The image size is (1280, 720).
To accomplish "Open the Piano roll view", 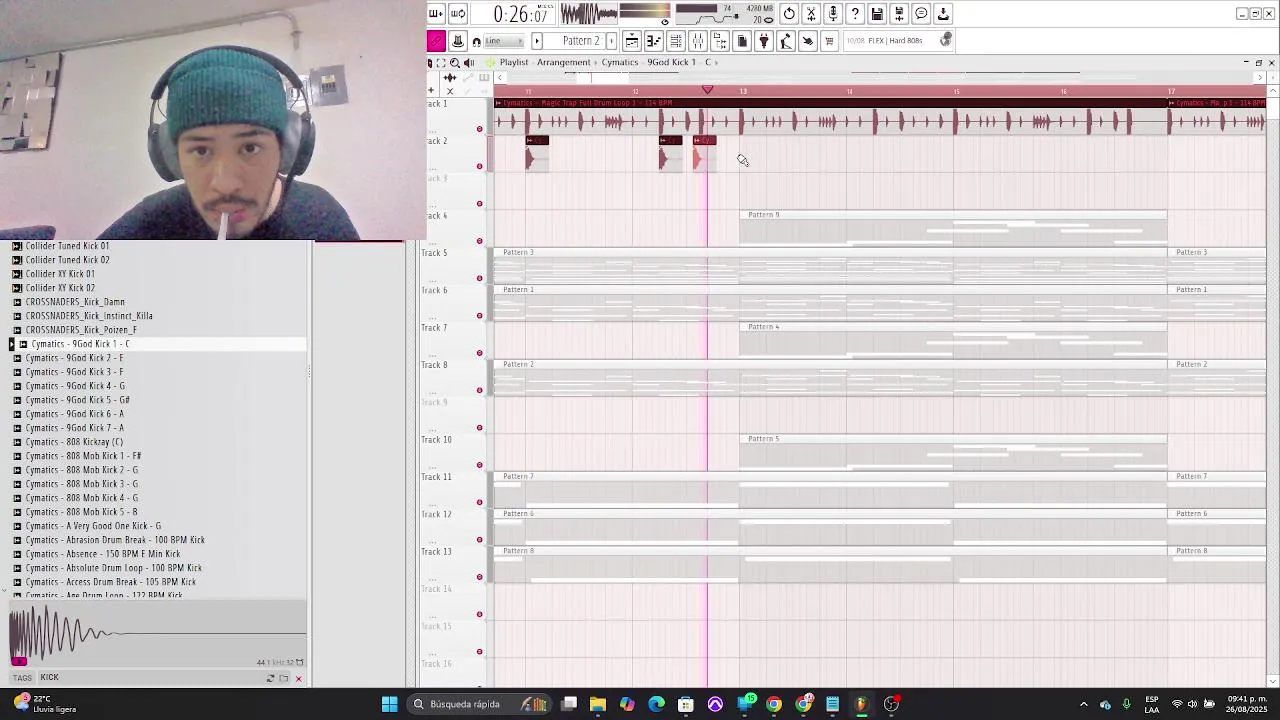I will pos(654,41).
